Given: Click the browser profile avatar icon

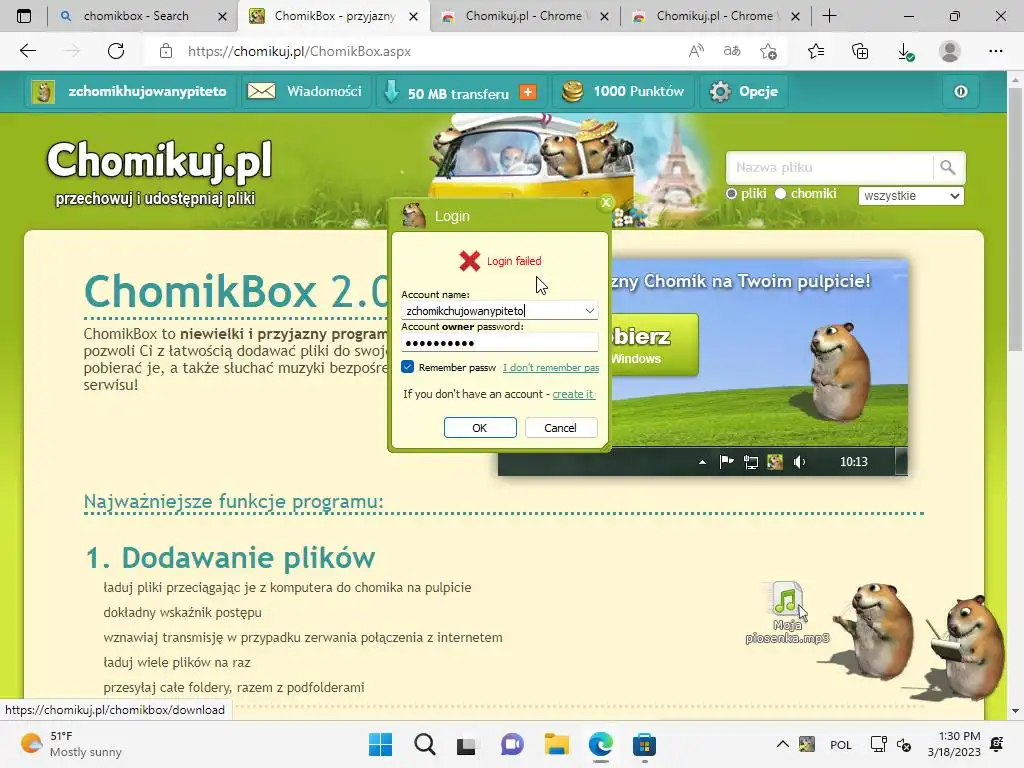Looking at the screenshot, I should [x=950, y=51].
